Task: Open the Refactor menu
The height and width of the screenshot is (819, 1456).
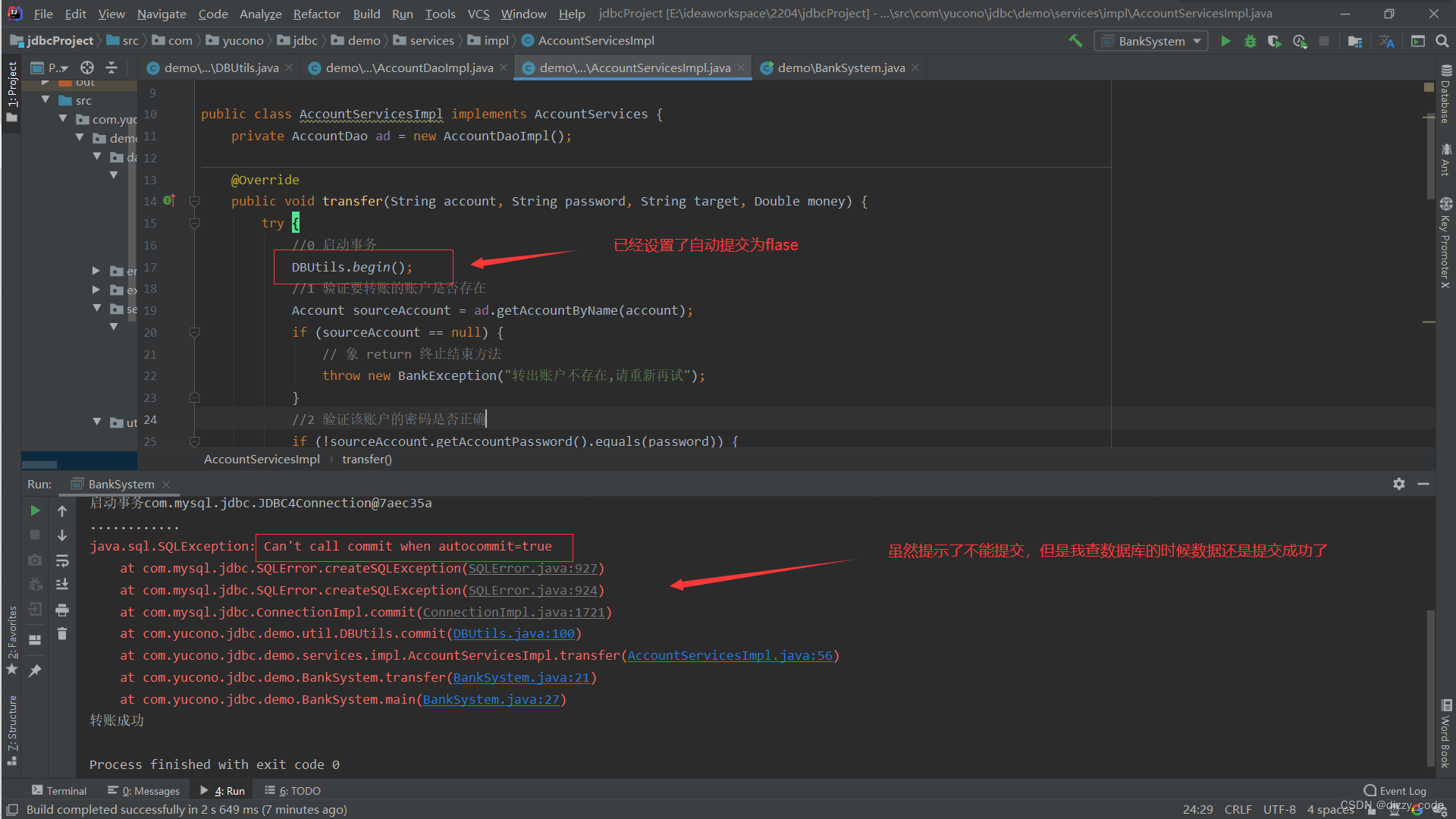Action: point(315,13)
